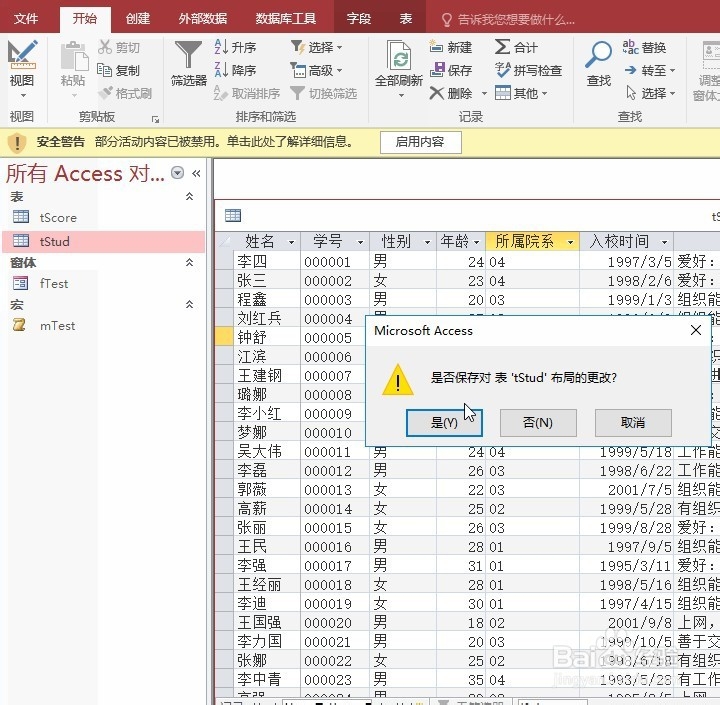The image size is (720, 705).
Task: Click Toggle Filter (切换筛选)
Action: [324, 93]
